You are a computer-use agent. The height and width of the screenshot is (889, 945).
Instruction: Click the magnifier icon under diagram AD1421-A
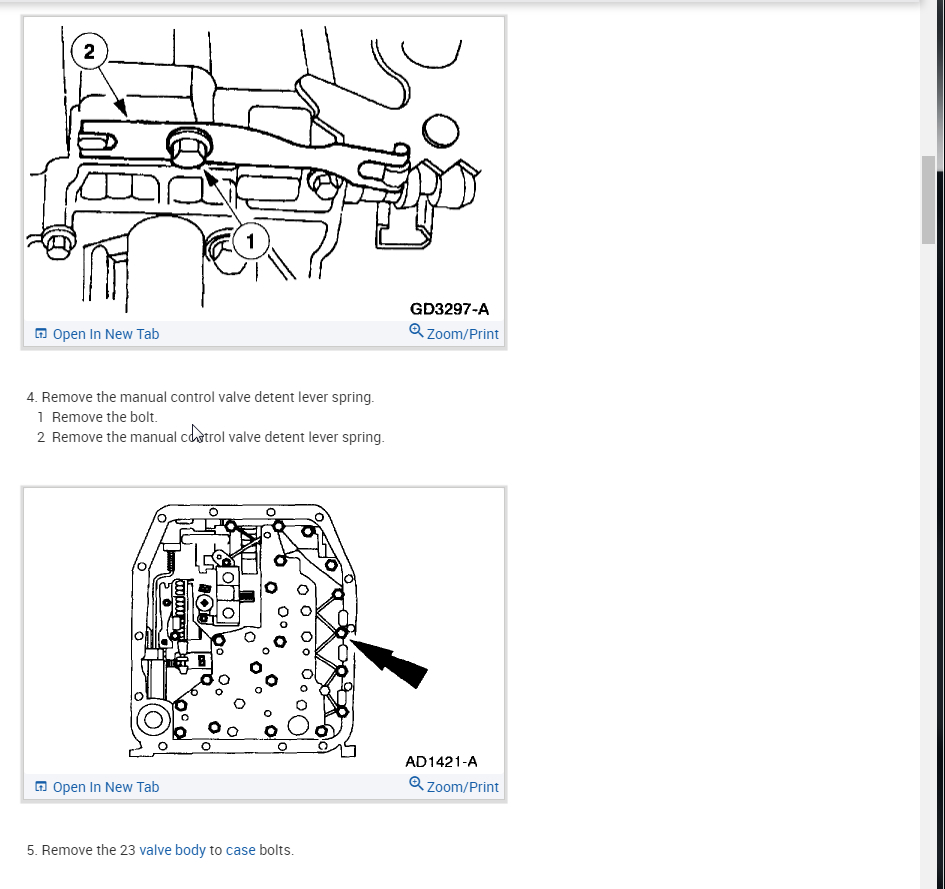(416, 784)
